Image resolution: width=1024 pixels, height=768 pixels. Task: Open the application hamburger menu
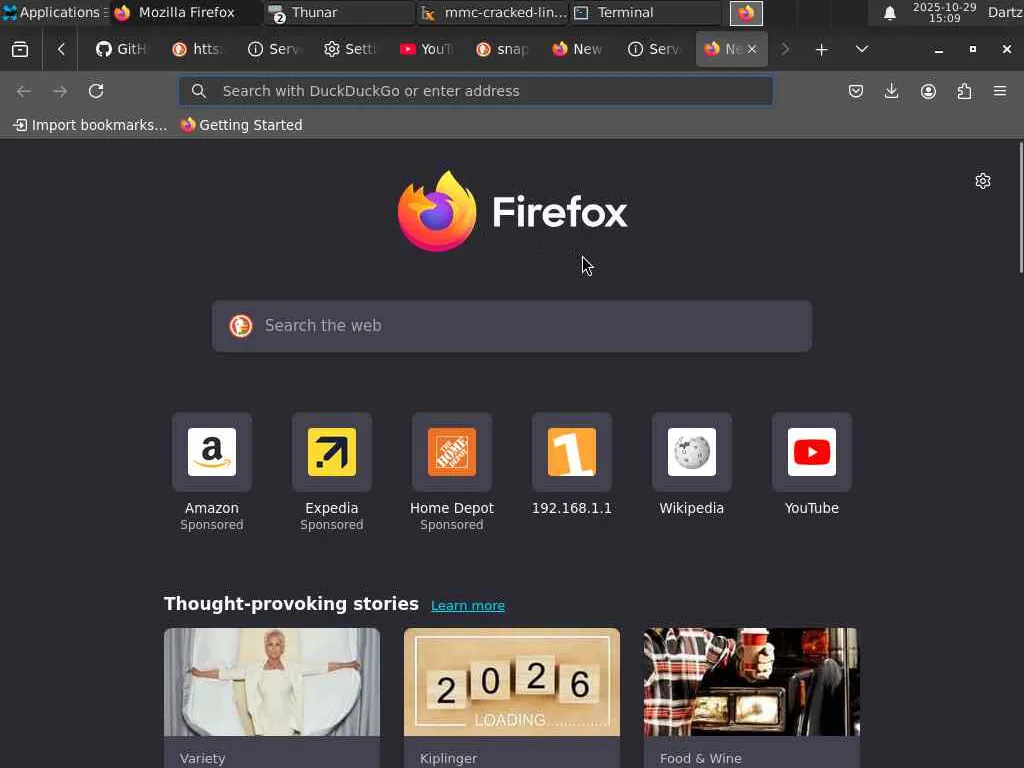pyautogui.click(x=1000, y=91)
